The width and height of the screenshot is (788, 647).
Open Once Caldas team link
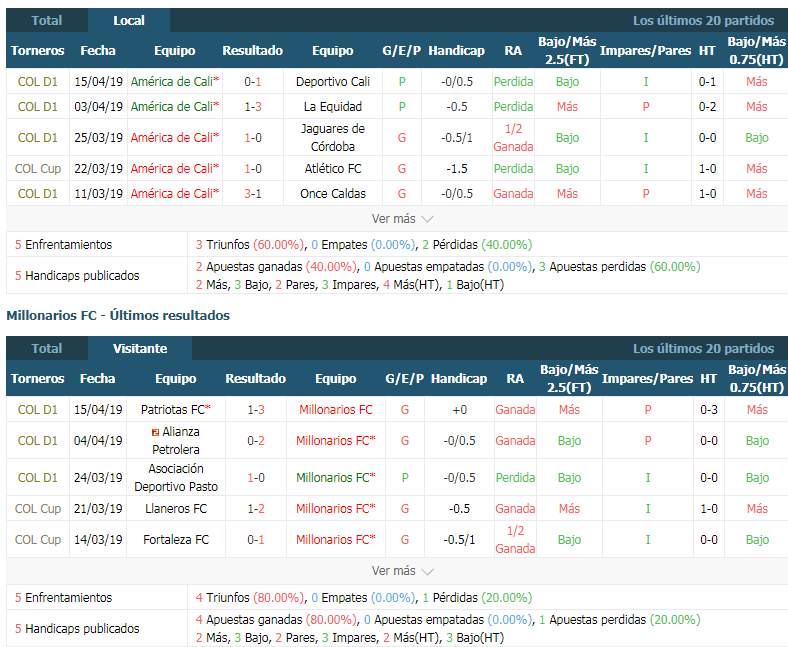click(x=333, y=194)
